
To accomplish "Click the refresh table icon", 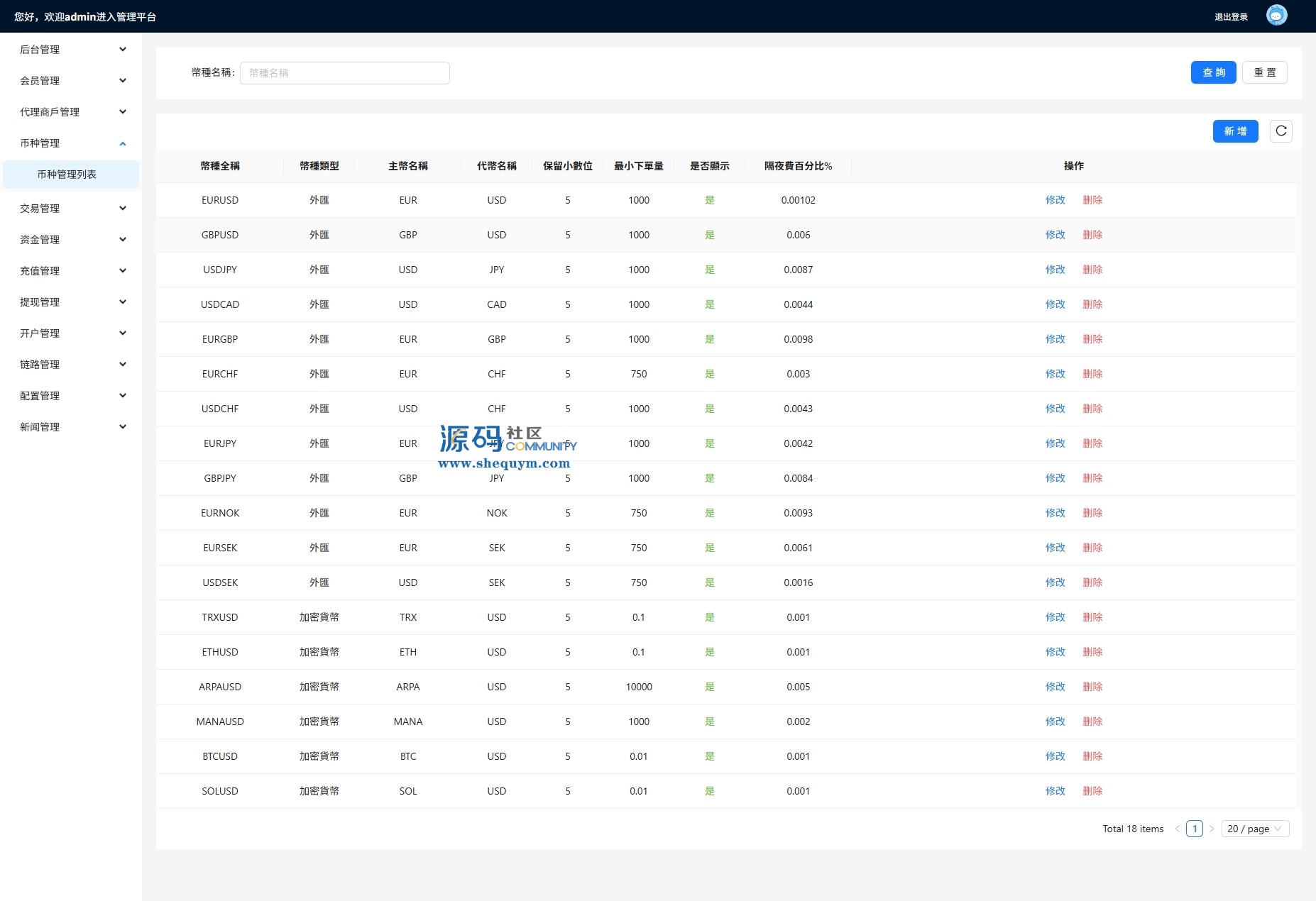I will [x=1281, y=131].
